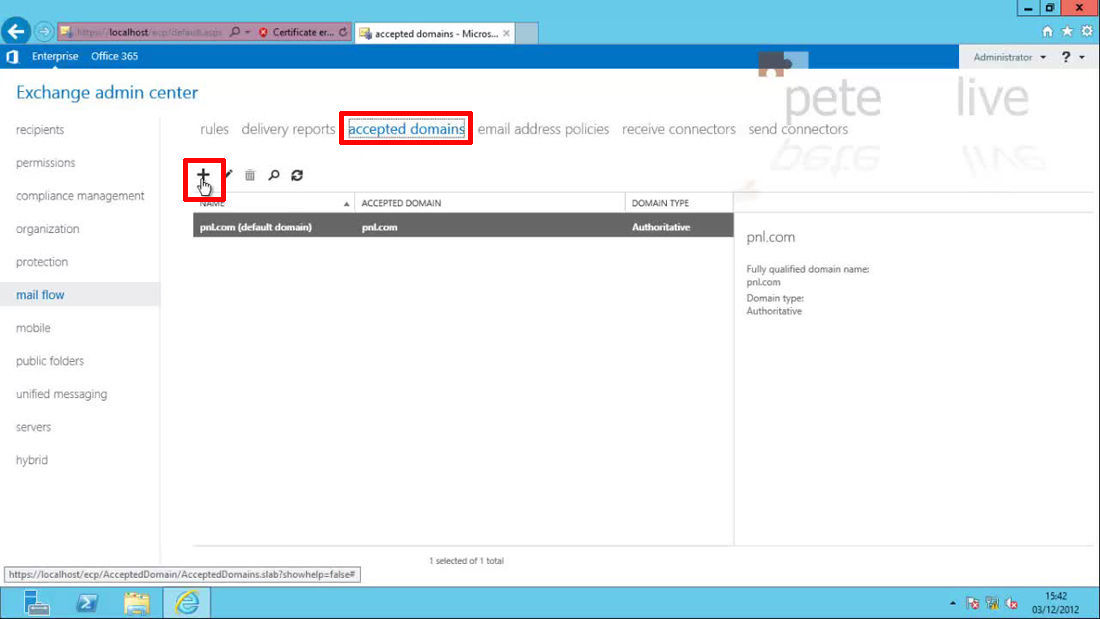Open the receive connectors tab
The width and height of the screenshot is (1100, 619).
coord(678,129)
